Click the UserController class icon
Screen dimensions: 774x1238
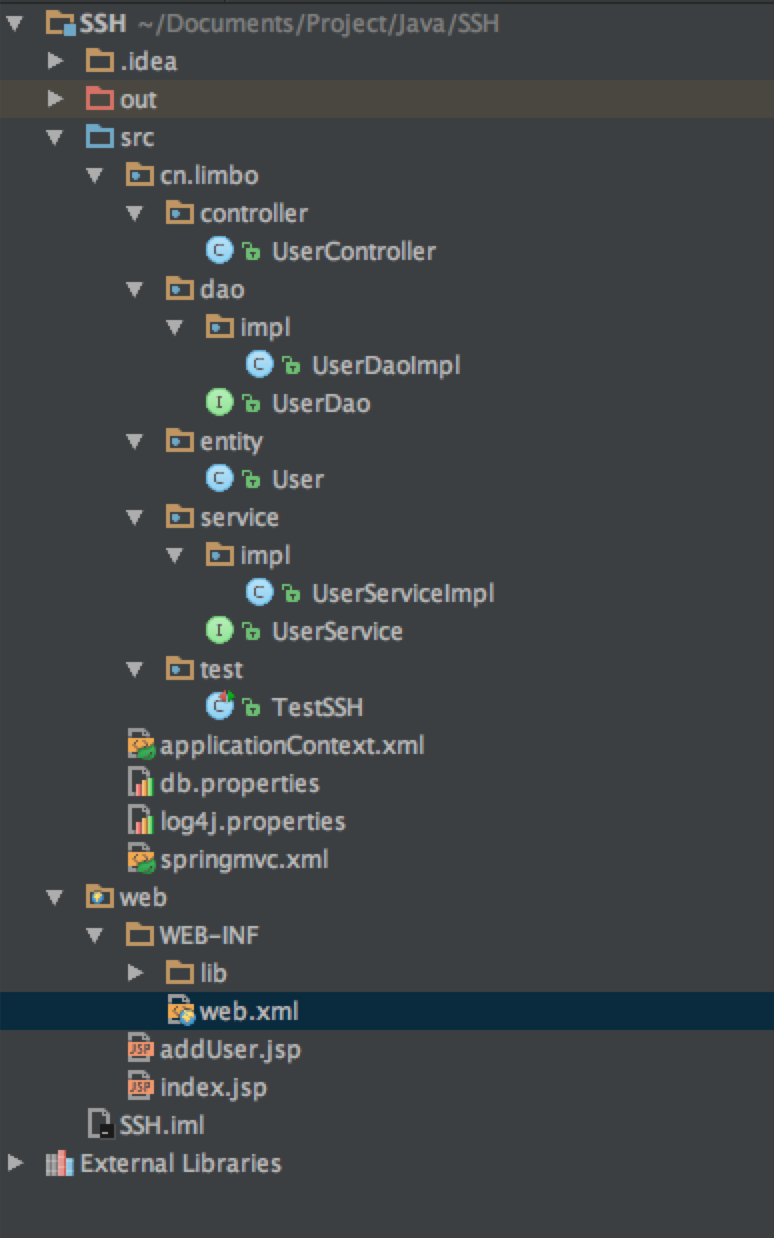[x=219, y=251]
